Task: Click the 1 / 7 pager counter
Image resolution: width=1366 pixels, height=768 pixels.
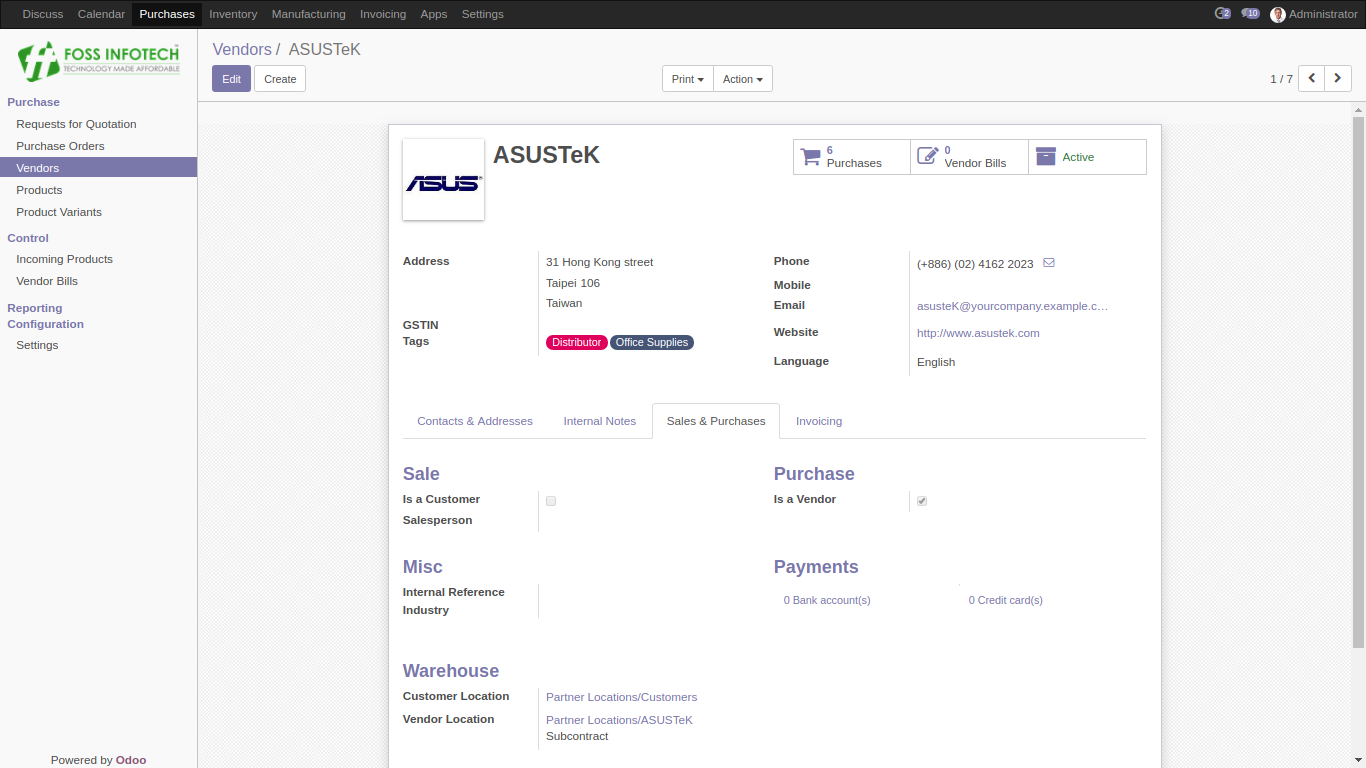Action: coord(1281,79)
